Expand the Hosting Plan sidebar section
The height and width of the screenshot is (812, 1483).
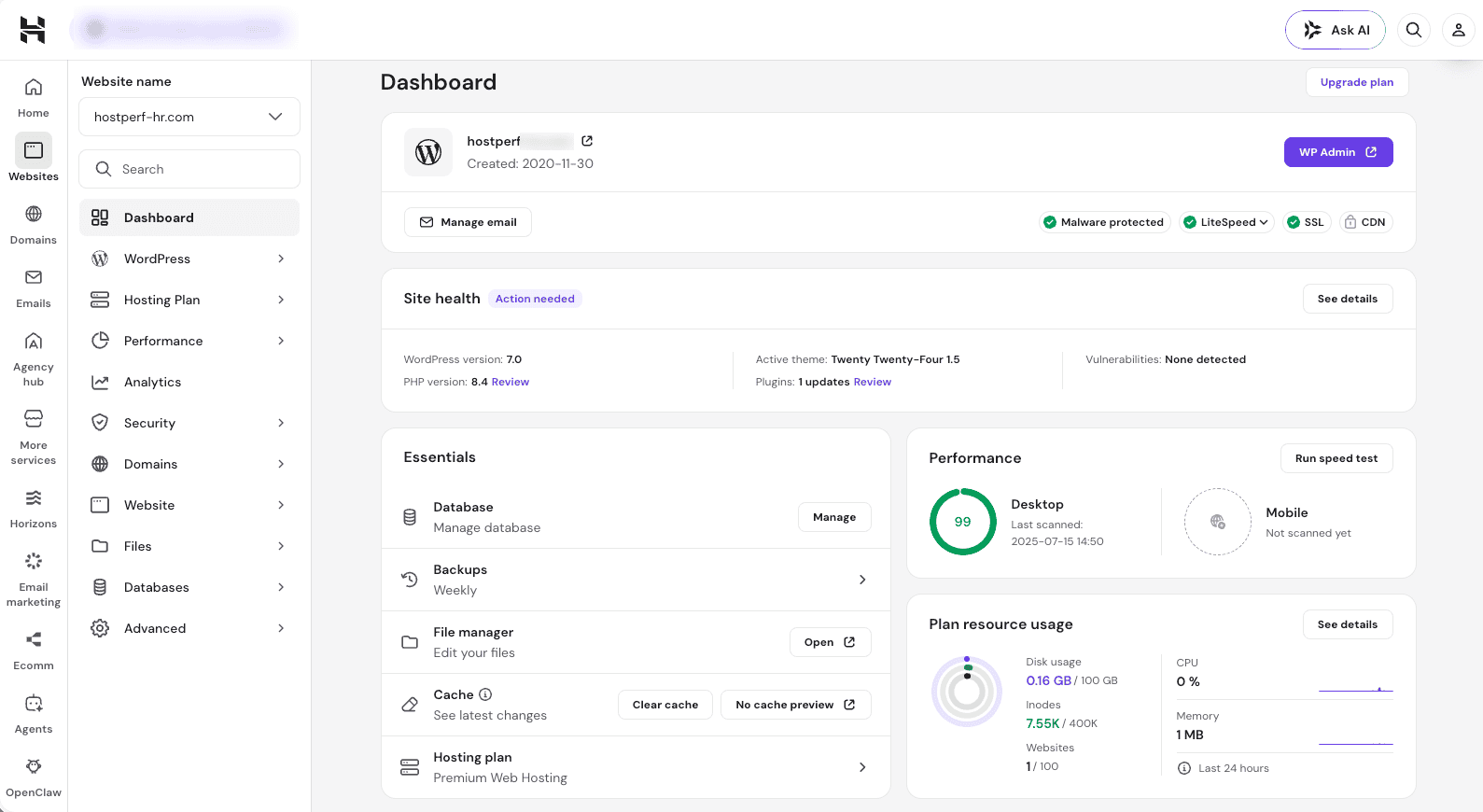189,300
